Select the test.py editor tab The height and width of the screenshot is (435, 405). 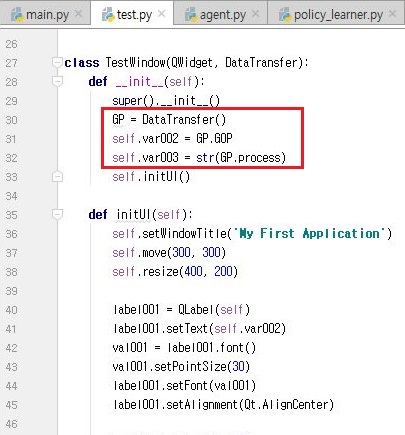(x=132, y=14)
